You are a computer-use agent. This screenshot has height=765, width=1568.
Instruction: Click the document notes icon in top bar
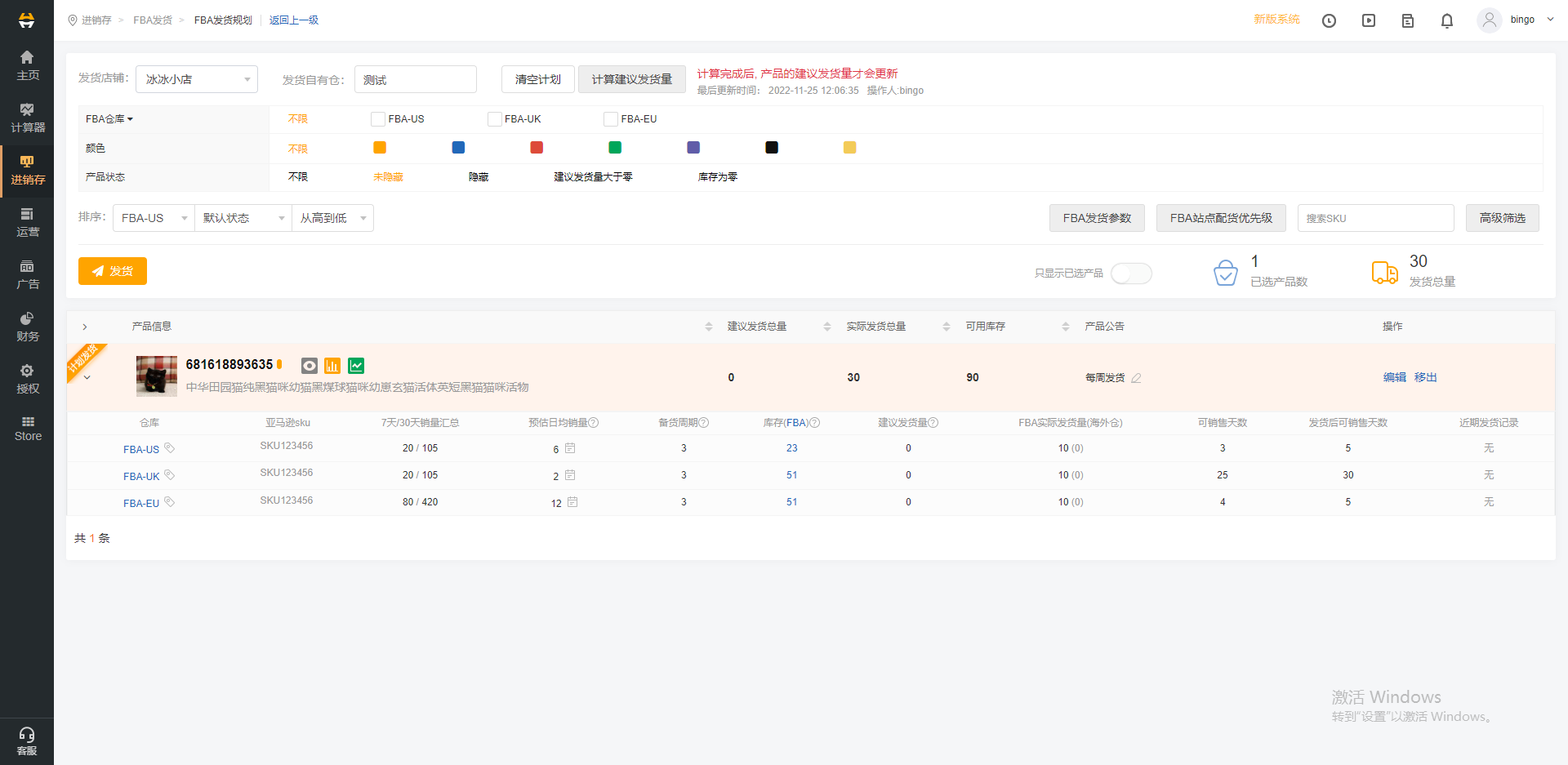[1408, 20]
